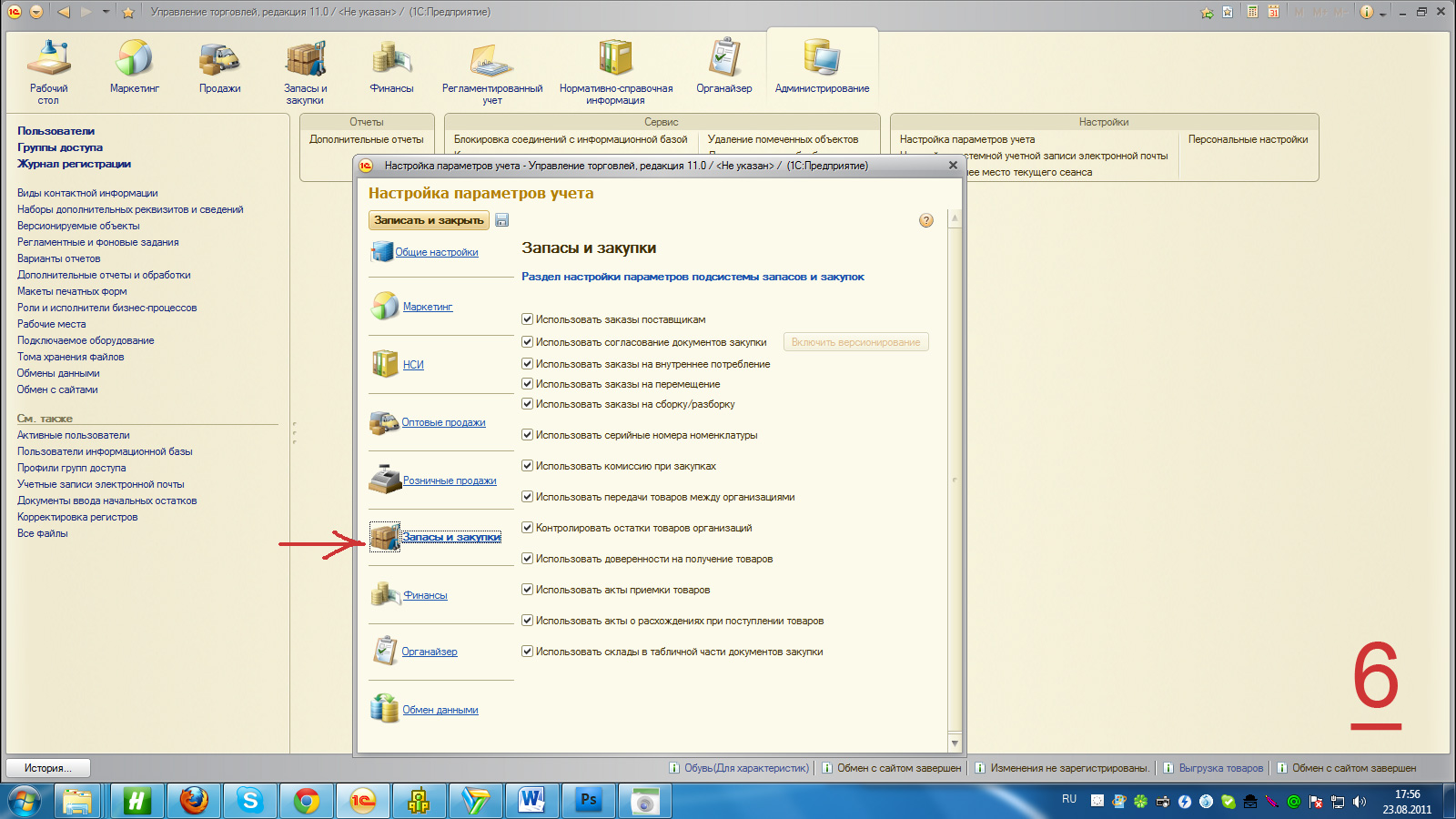This screenshot has width=1456, height=819.
Task: Click Включить версионирование button
Action: [x=855, y=342]
